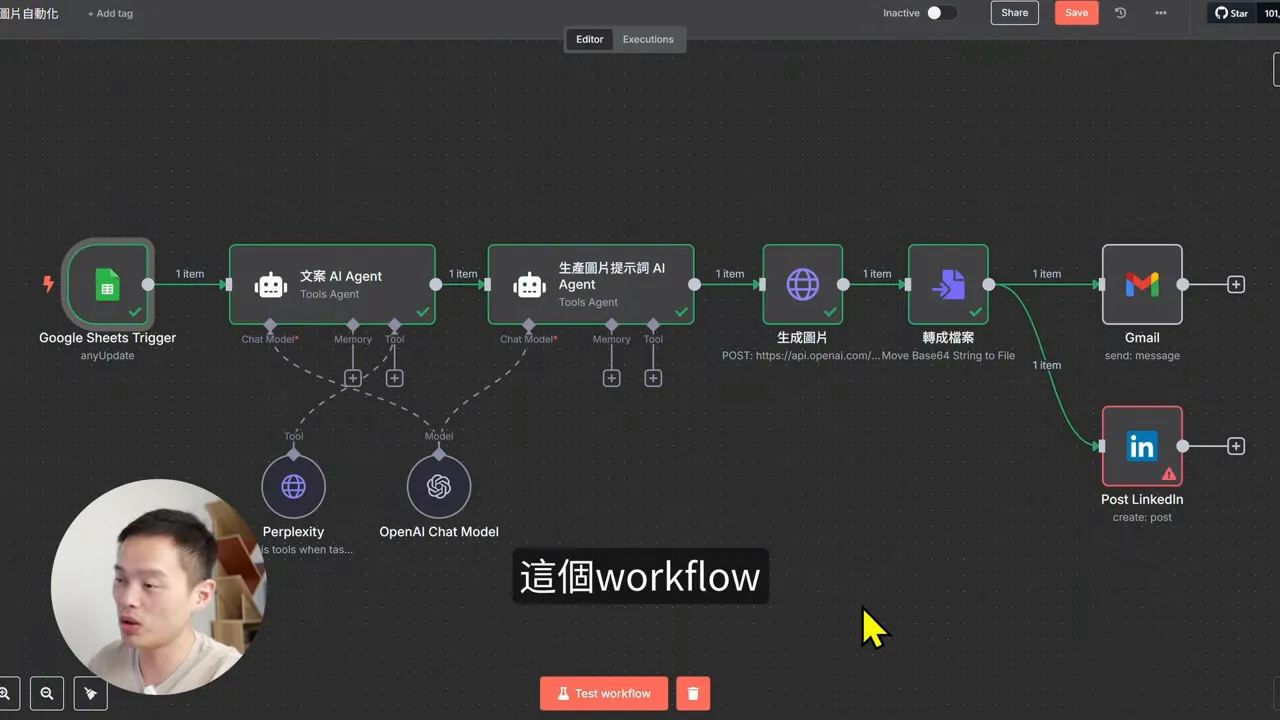Click the 'Tool' label above Perplexity
Image resolution: width=1280 pixels, height=720 pixels.
point(293,436)
